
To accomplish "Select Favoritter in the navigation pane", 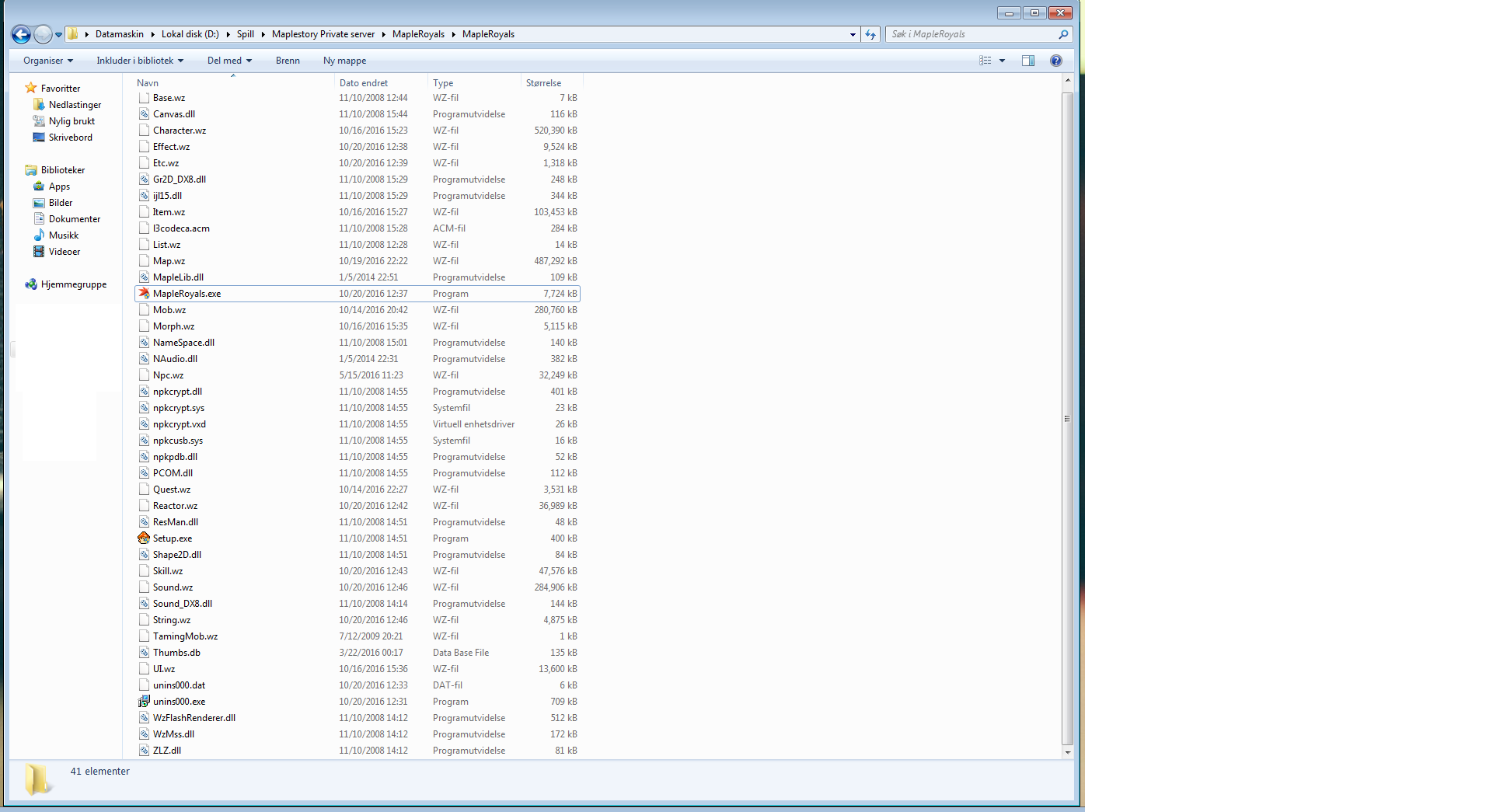I will (61, 89).
